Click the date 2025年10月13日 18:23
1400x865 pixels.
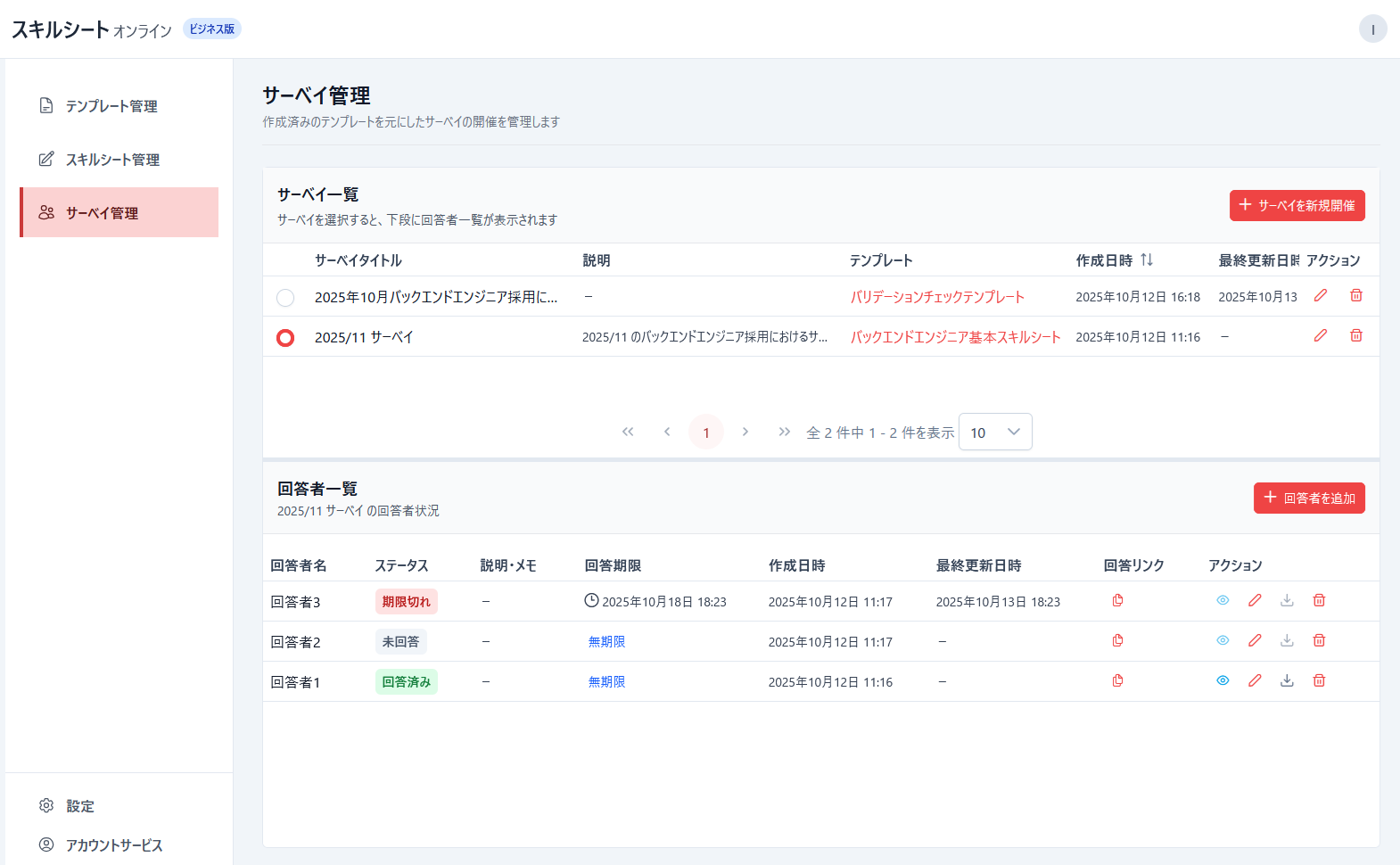pyautogui.click(x=998, y=602)
